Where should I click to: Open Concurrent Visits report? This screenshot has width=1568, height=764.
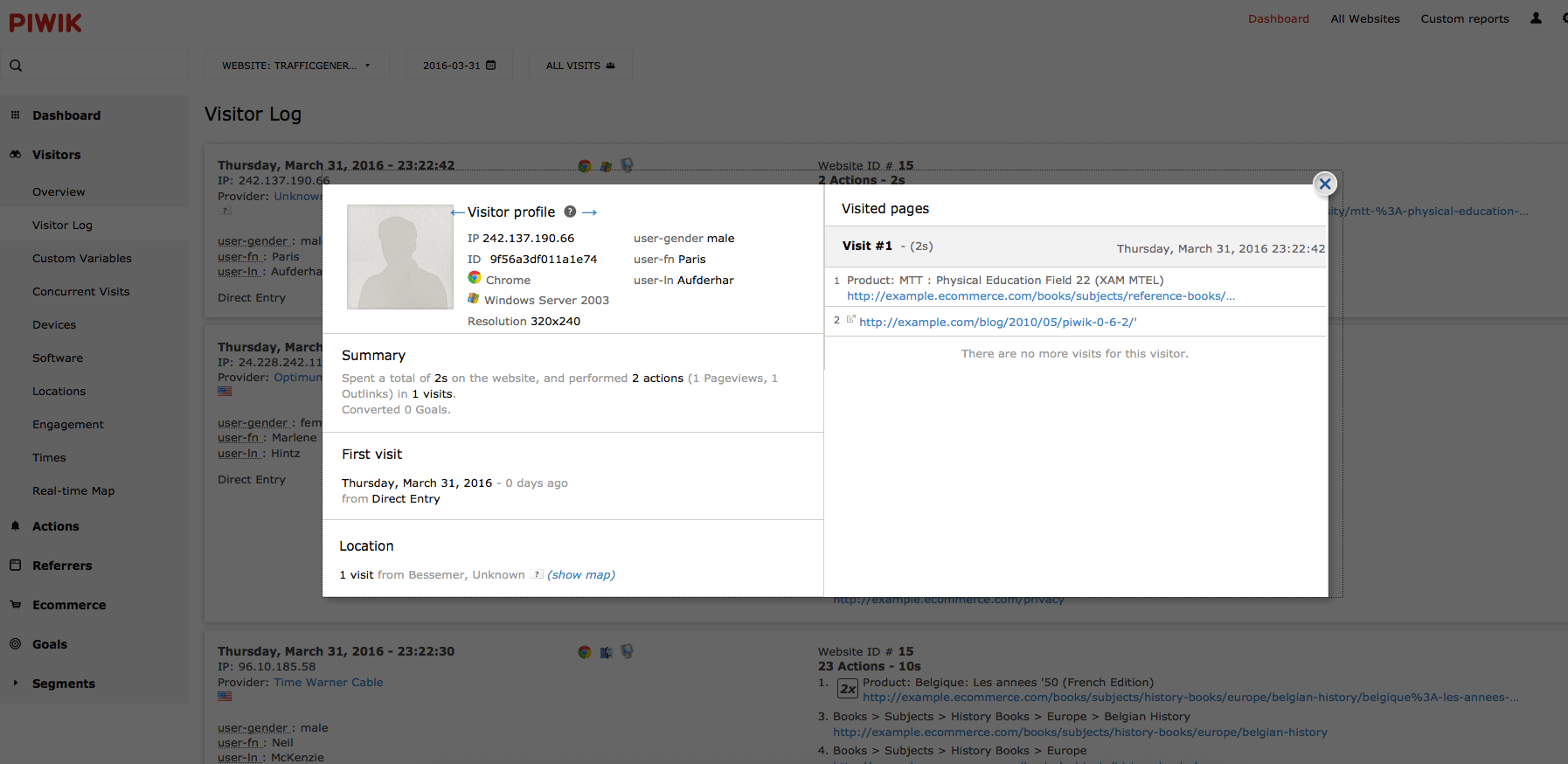coord(80,292)
